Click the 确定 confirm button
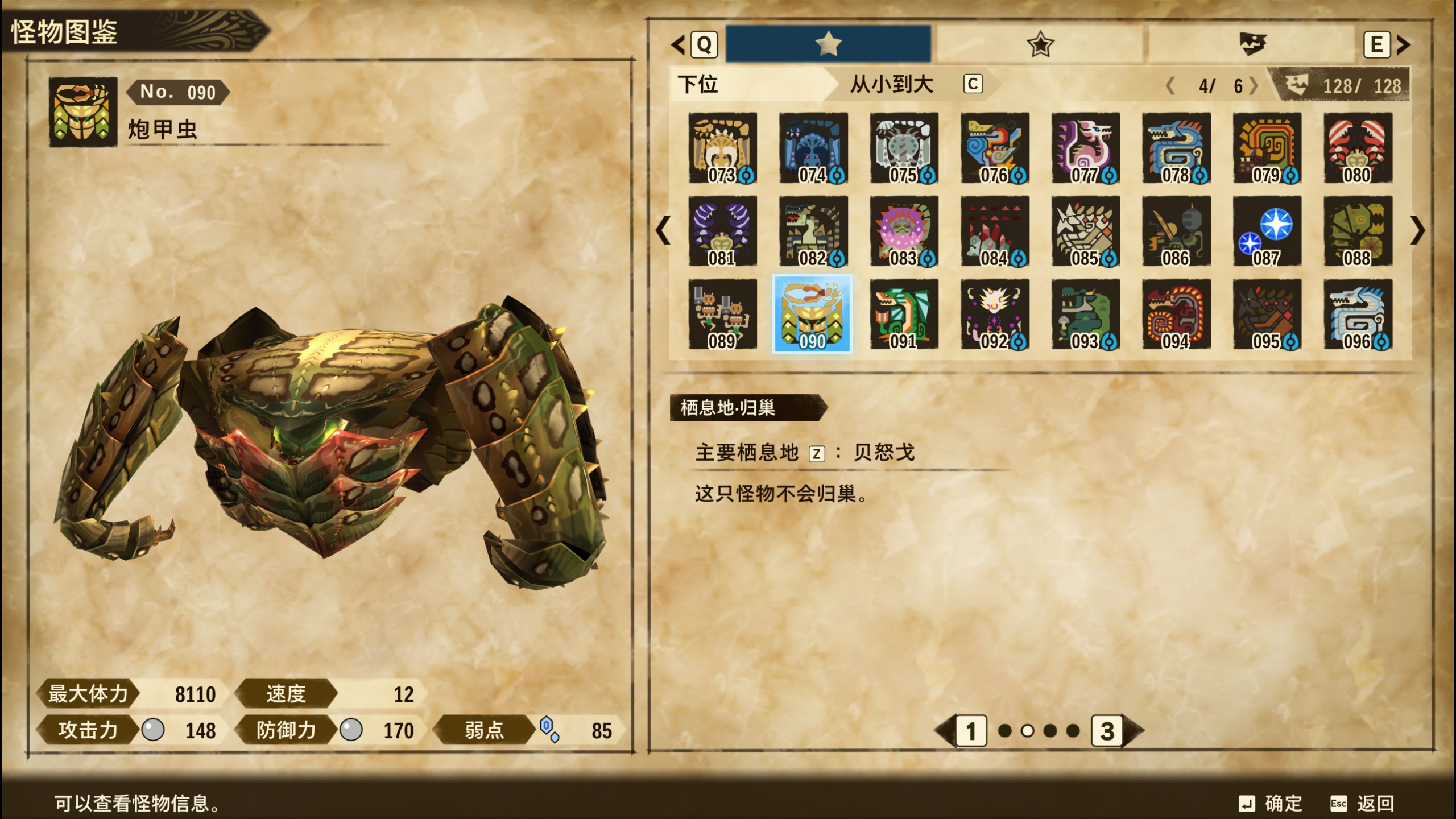Image resolution: width=1456 pixels, height=819 pixels. 1271,803
